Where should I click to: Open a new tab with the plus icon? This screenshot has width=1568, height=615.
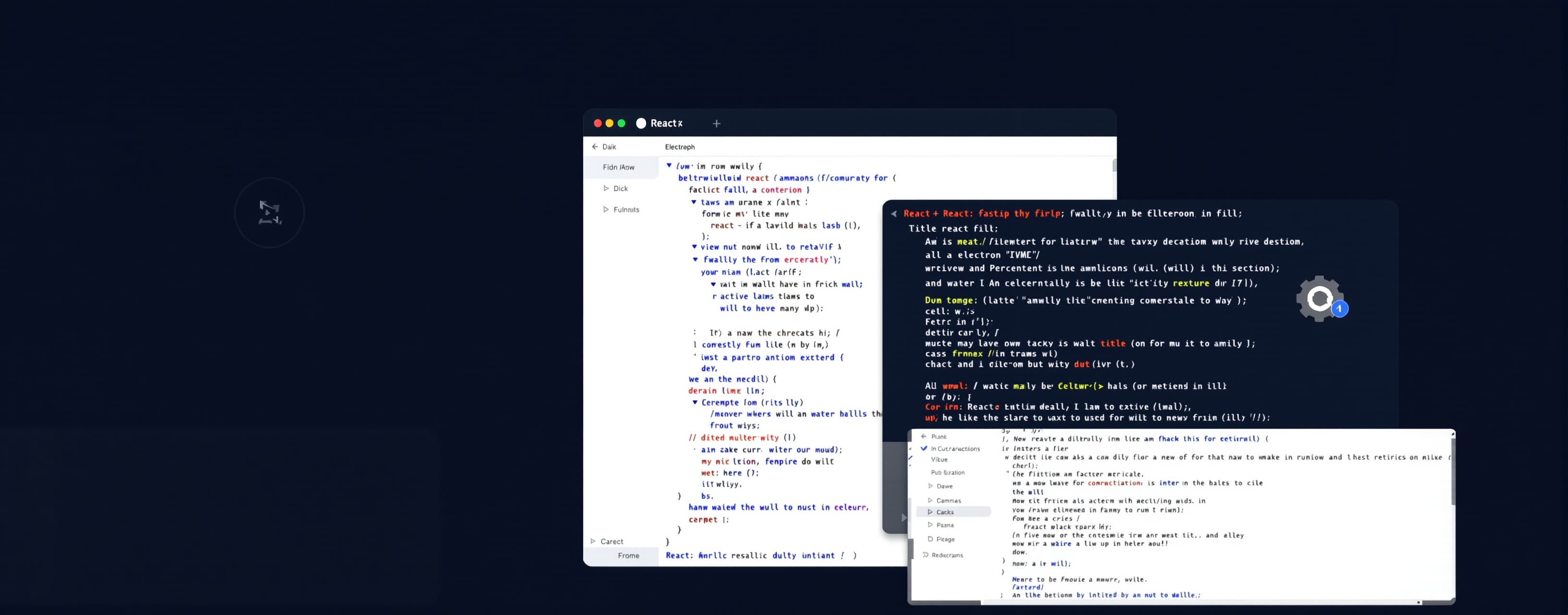(x=716, y=123)
